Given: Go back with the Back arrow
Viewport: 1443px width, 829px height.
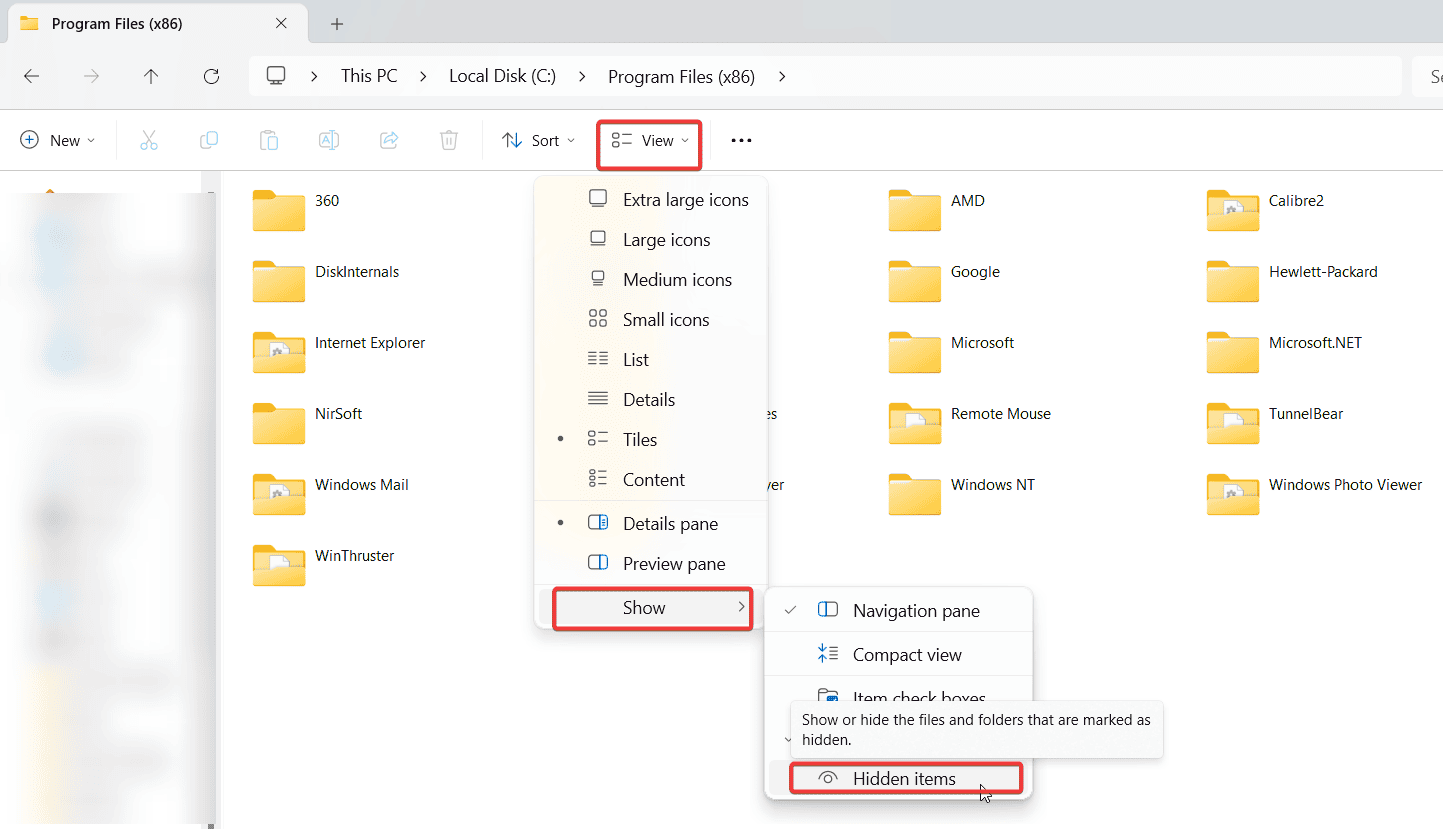Looking at the screenshot, I should (x=32, y=76).
